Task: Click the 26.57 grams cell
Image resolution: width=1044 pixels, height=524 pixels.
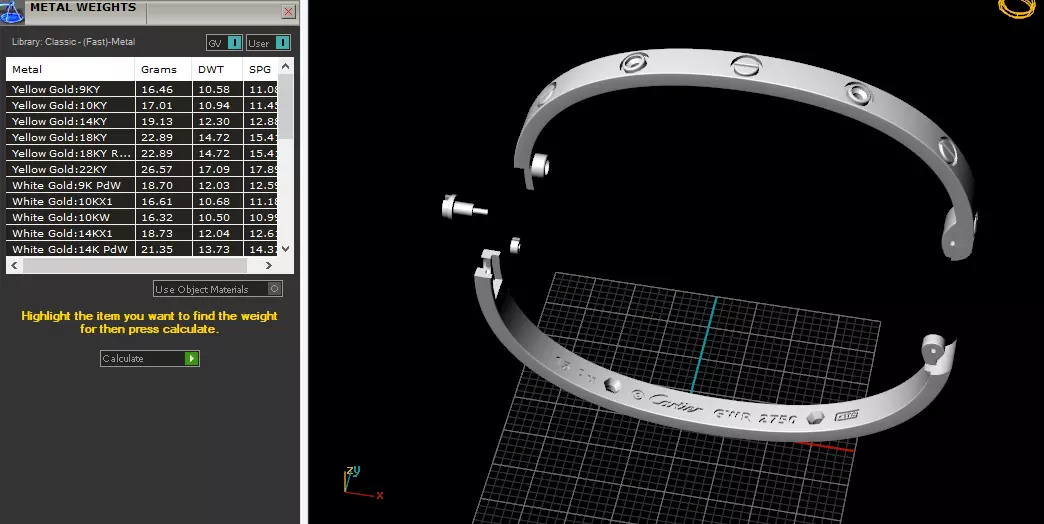Action: (x=164, y=169)
